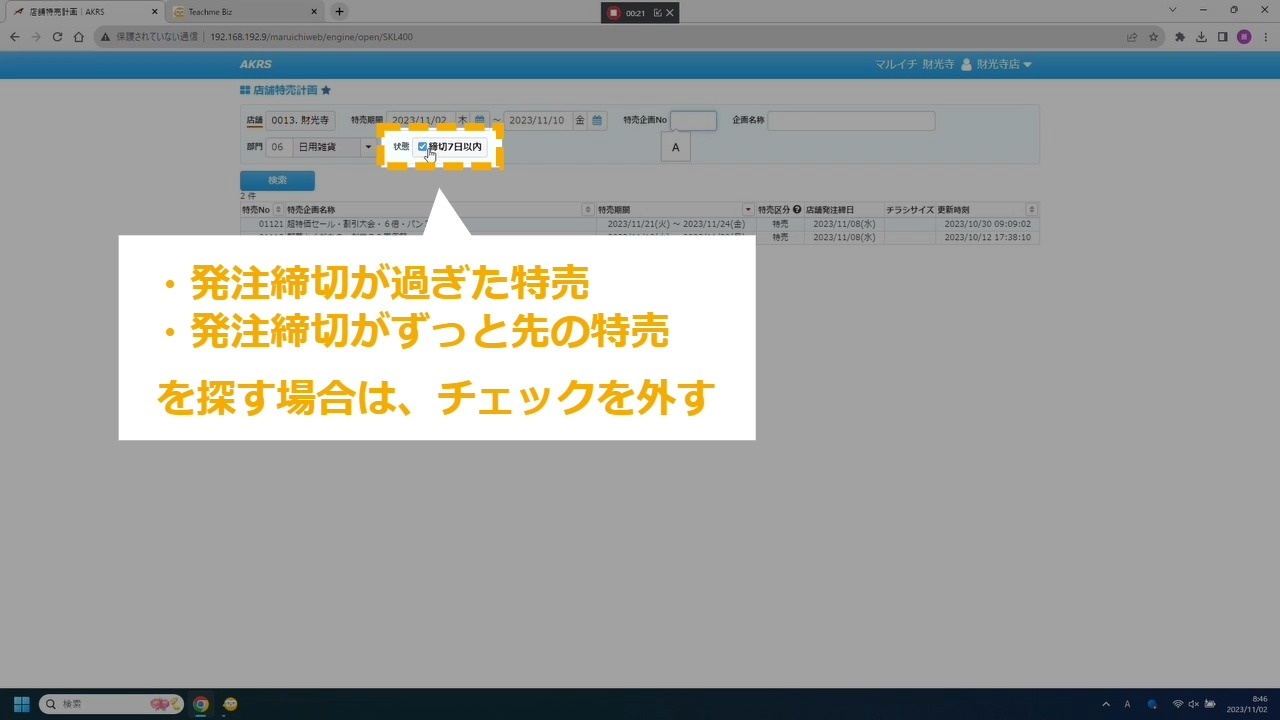Sort by the 特売No column arrows
This screenshot has height=720, width=1280.
pyautogui.click(x=279, y=210)
